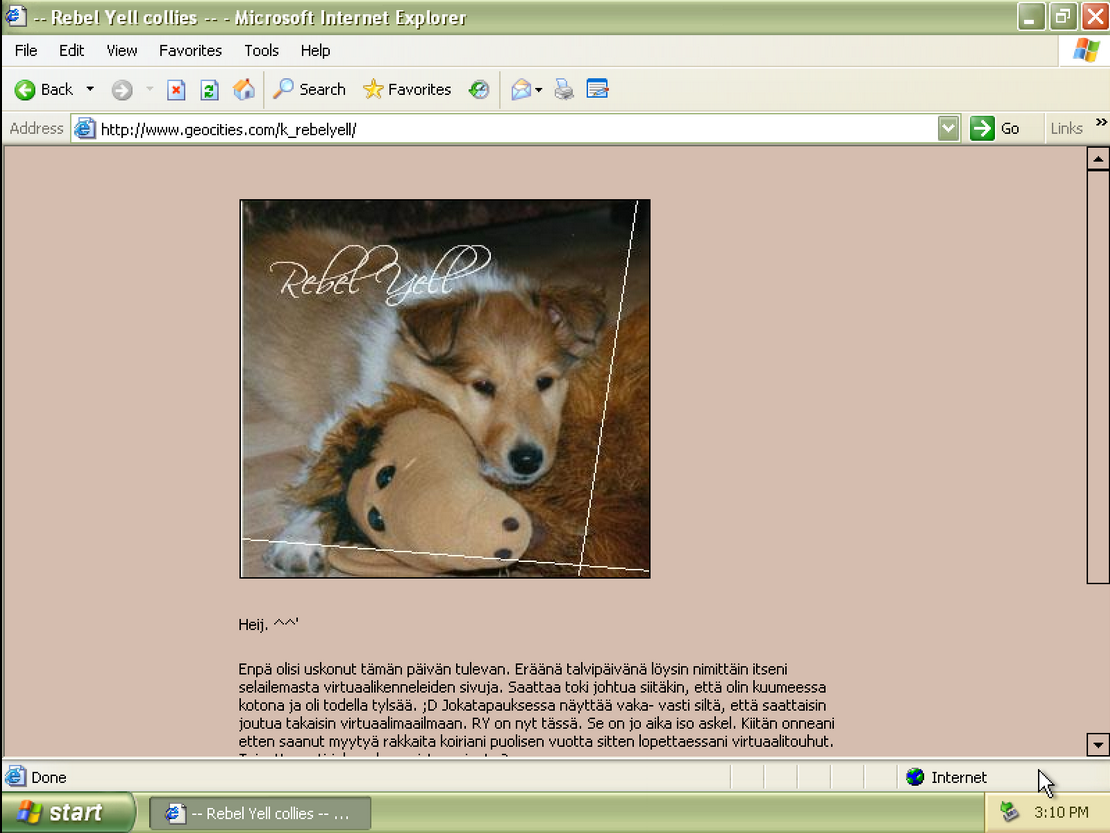Image resolution: width=1110 pixels, height=833 pixels.
Task: Show browsing History
Action: click(479, 90)
